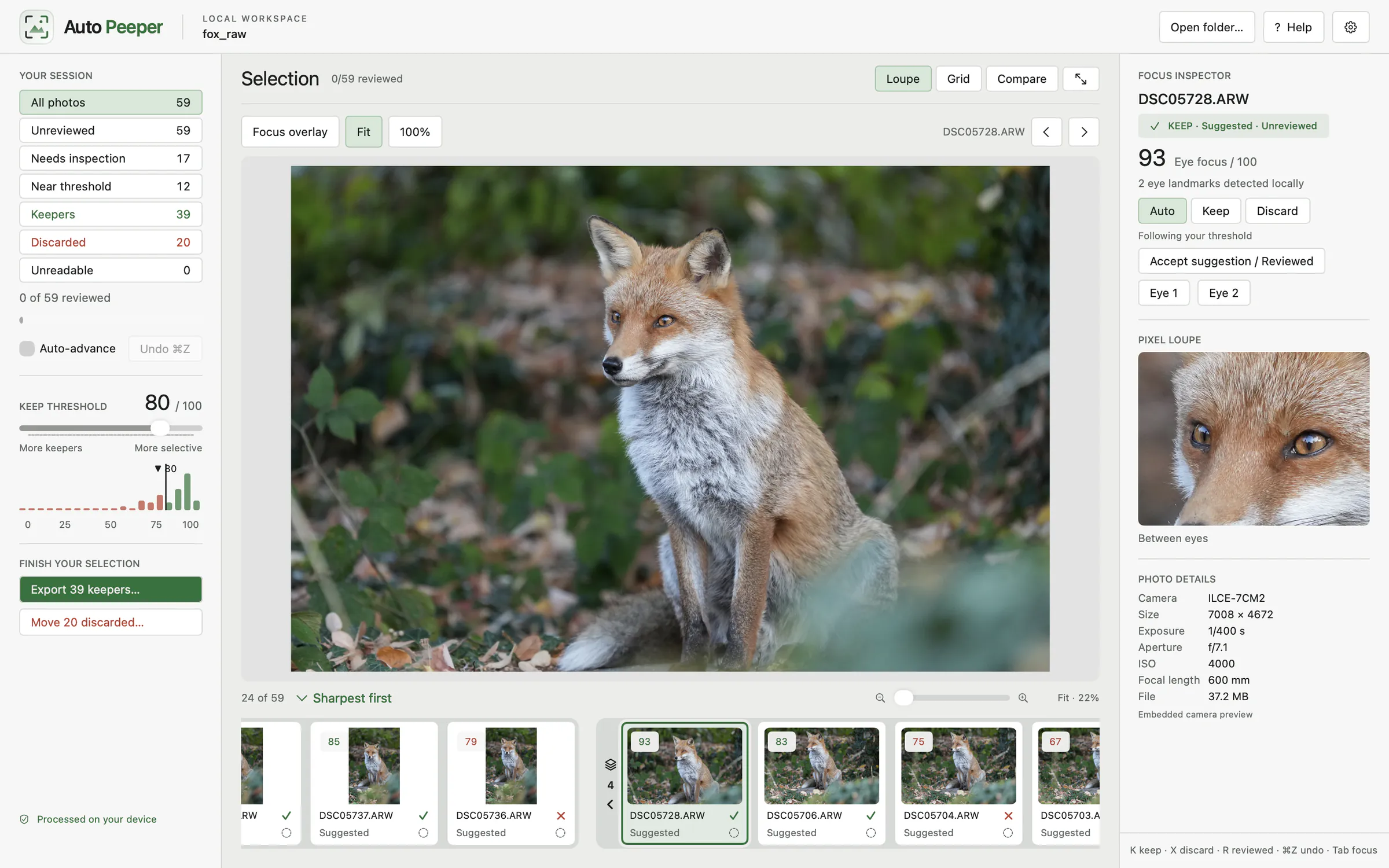Go to next photo with right chevron
Image resolution: width=1389 pixels, height=868 pixels.
pyautogui.click(x=1083, y=132)
